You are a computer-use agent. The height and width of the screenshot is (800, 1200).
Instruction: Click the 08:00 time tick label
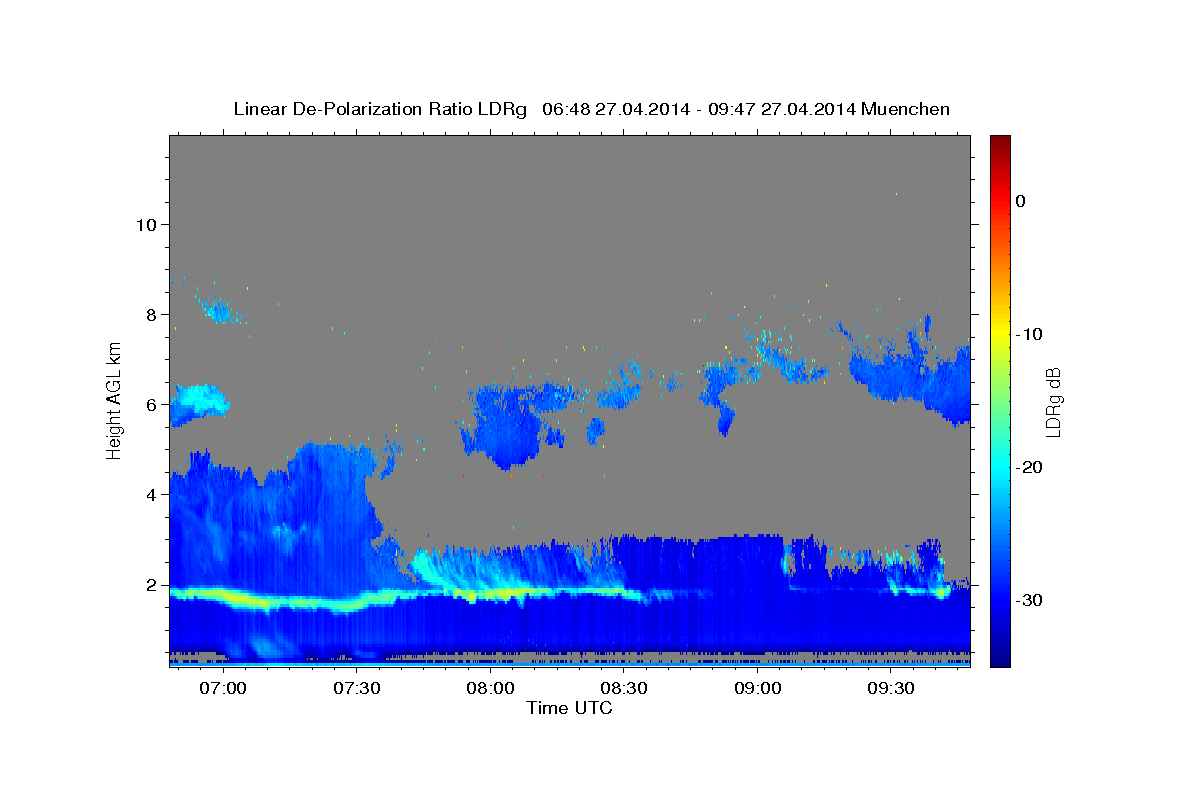pos(491,688)
